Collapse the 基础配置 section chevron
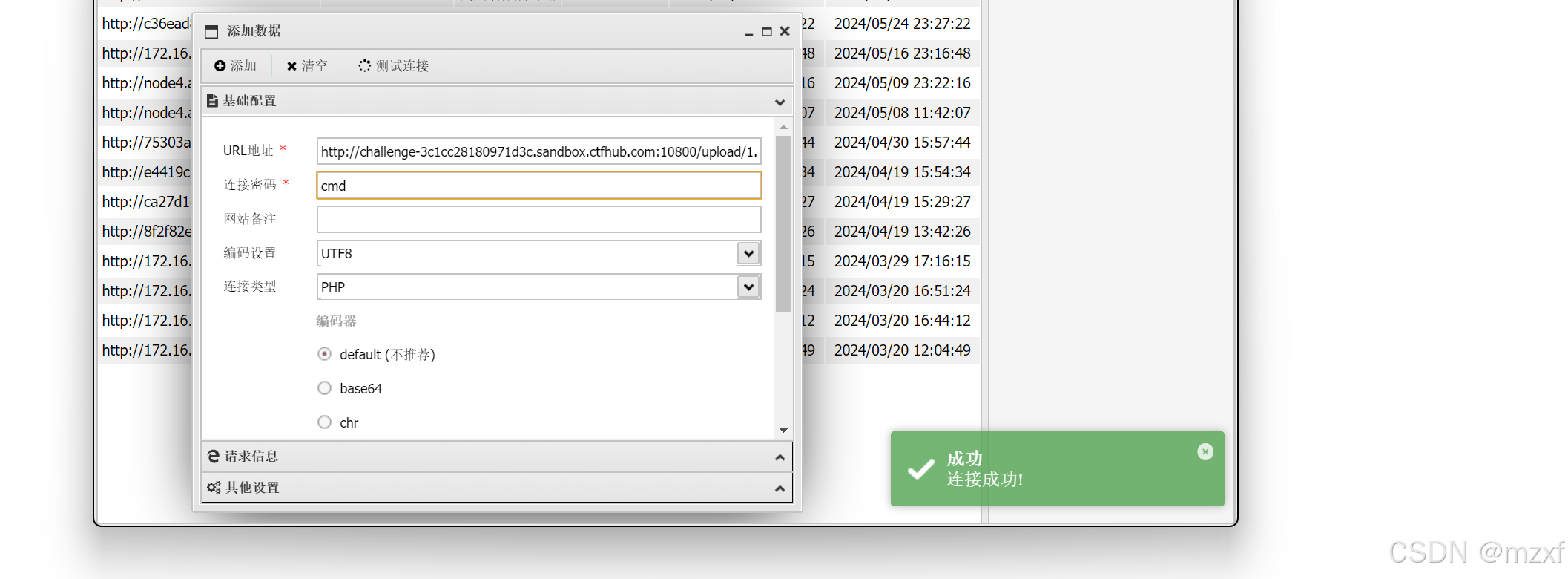The image size is (1568, 579). pyautogui.click(x=780, y=102)
